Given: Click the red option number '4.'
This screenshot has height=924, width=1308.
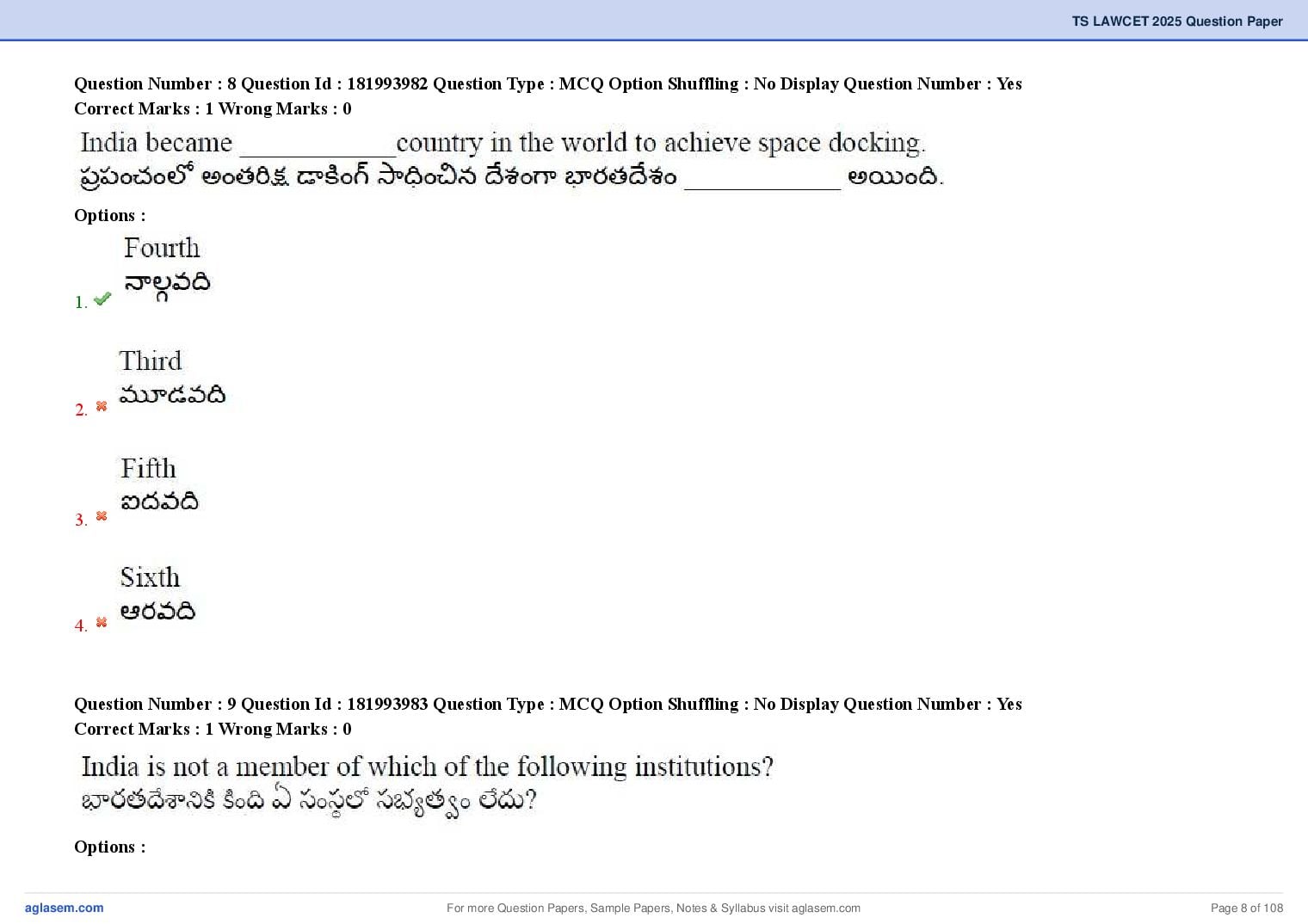Looking at the screenshot, I should [x=81, y=625].
